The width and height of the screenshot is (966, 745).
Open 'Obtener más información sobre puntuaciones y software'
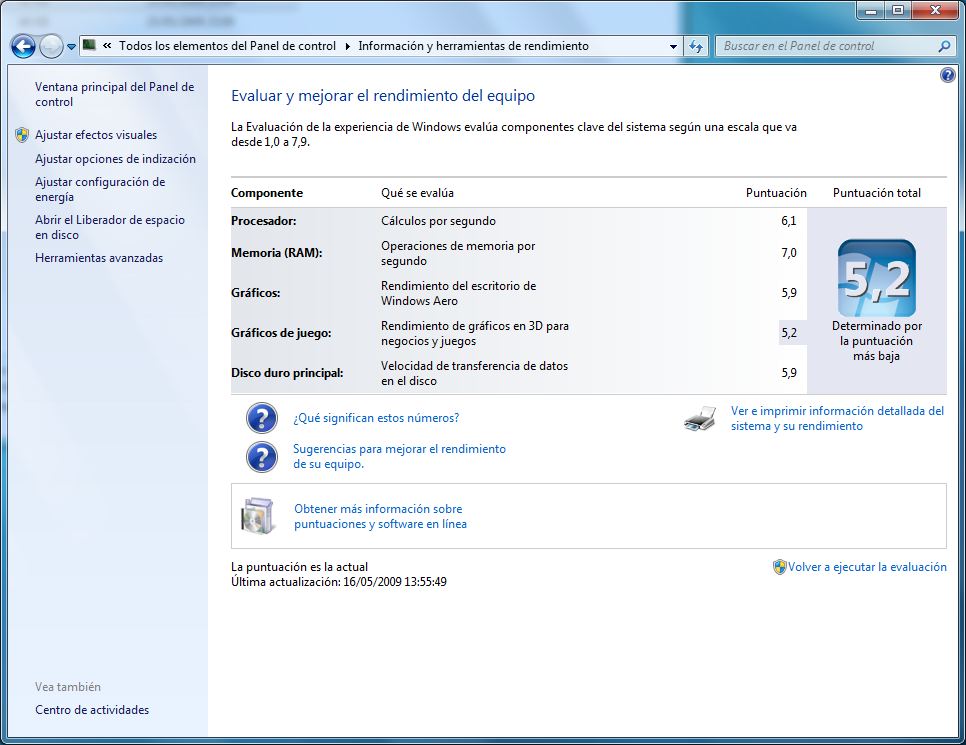(380, 516)
